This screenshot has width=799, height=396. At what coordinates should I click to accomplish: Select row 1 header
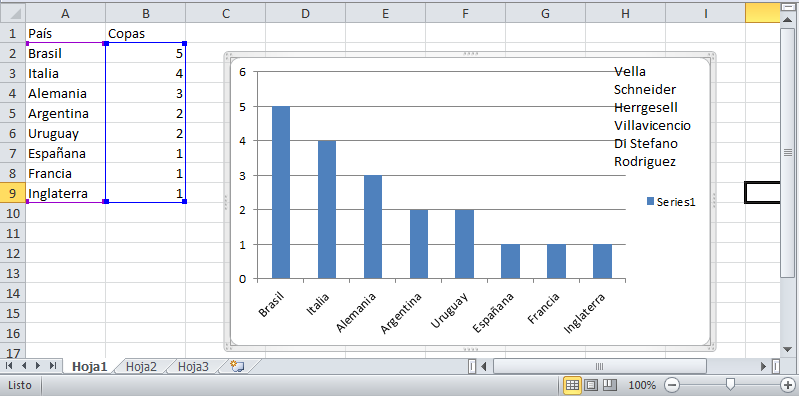pos(13,34)
